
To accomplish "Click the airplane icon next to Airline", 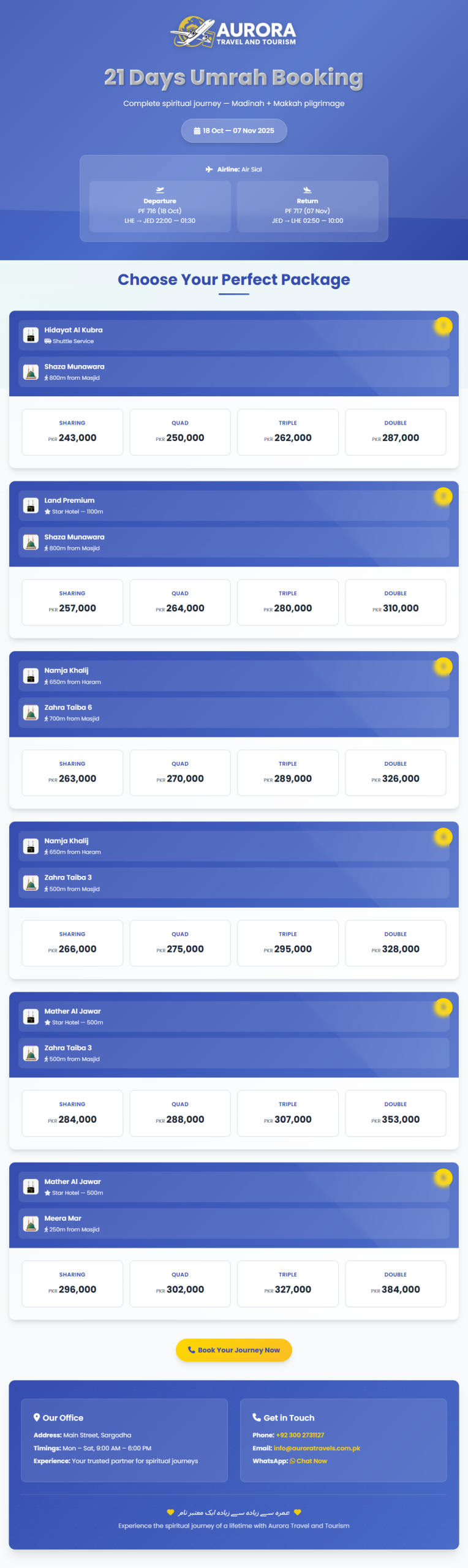I will pos(209,170).
